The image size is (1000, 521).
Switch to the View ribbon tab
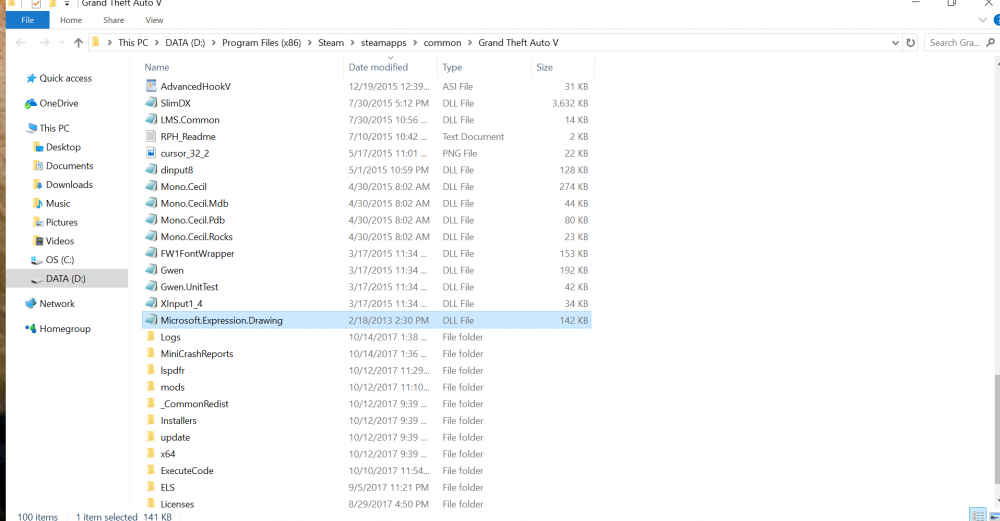point(154,20)
